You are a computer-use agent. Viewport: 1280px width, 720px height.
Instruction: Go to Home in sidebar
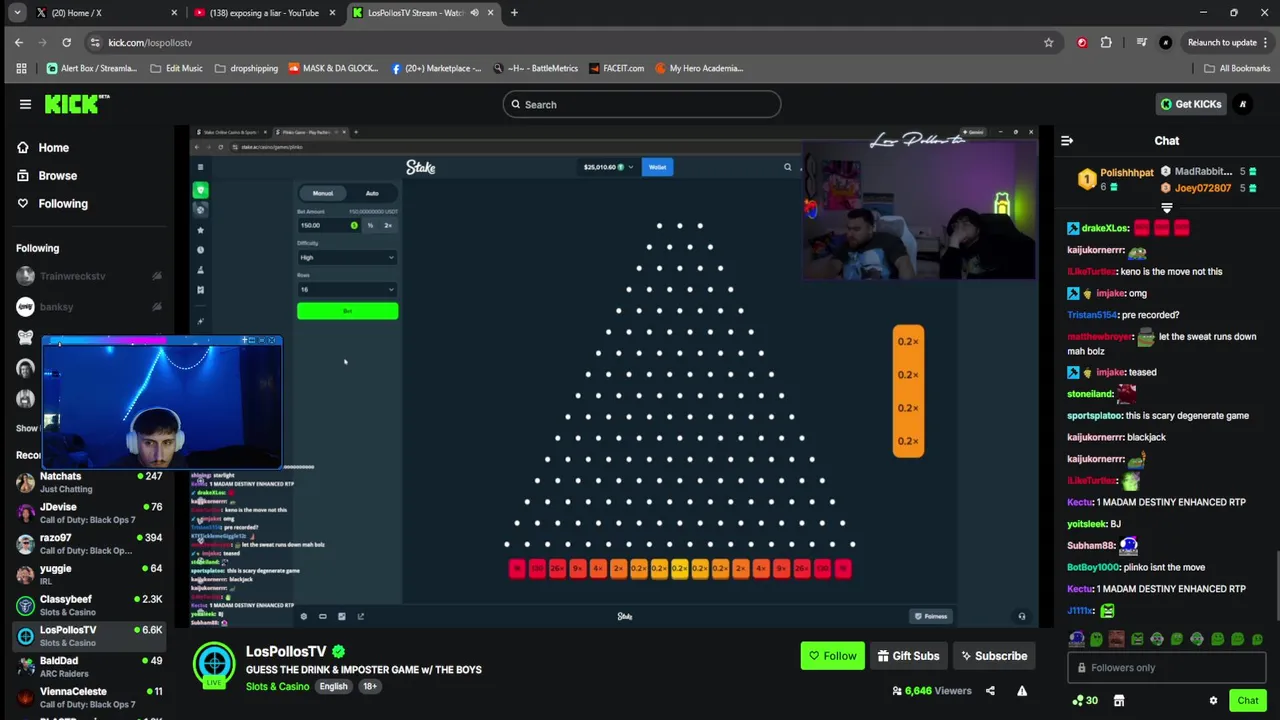[53, 148]
